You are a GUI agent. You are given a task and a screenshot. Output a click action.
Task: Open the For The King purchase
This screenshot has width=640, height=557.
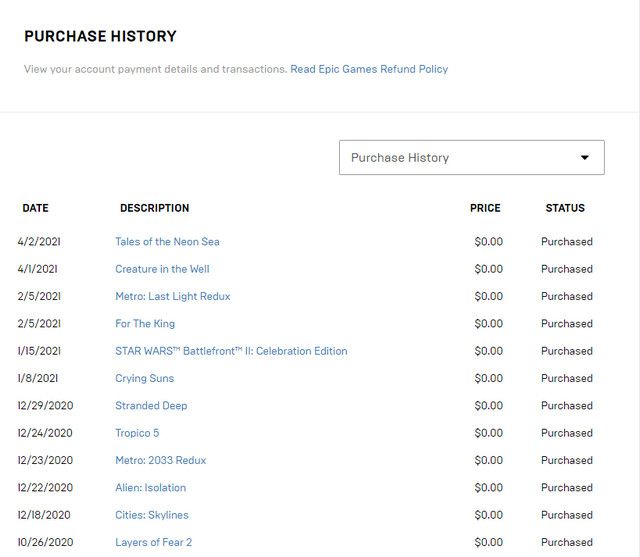coord(145,324)
